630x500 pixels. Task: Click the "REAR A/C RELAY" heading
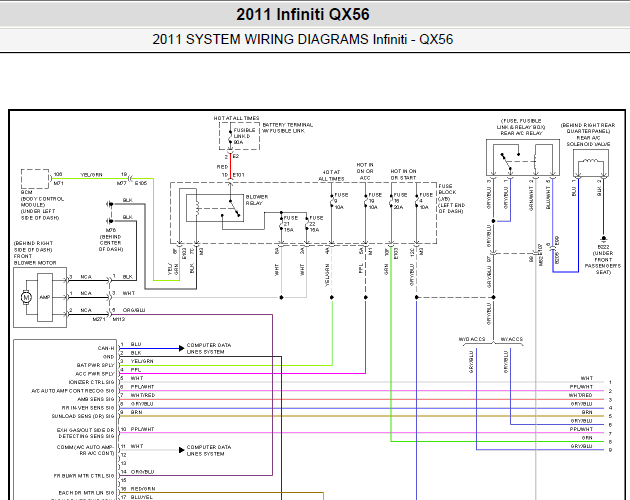coord(521,133)
